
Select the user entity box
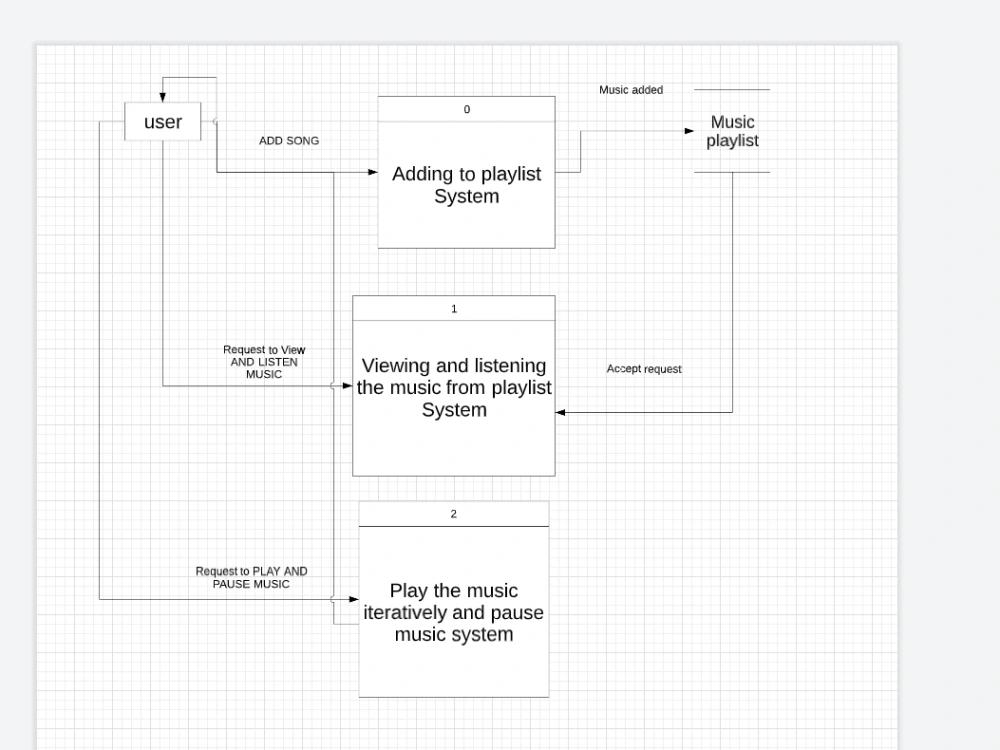[x=161, y=122]
